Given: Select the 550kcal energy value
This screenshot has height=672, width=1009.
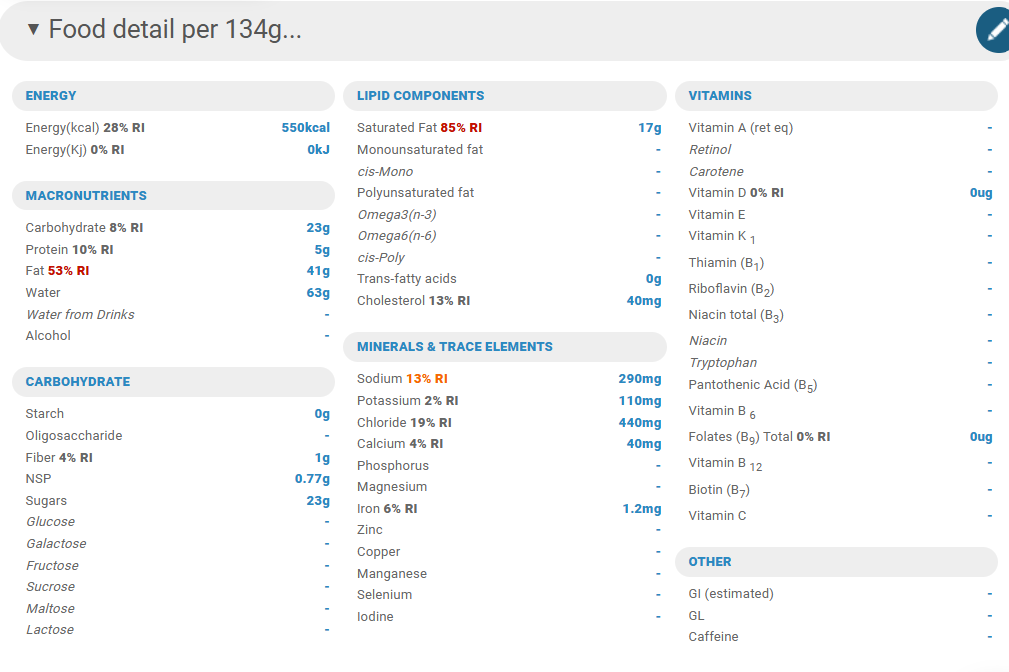Looking at the screenshot, I should pos(306,128).
